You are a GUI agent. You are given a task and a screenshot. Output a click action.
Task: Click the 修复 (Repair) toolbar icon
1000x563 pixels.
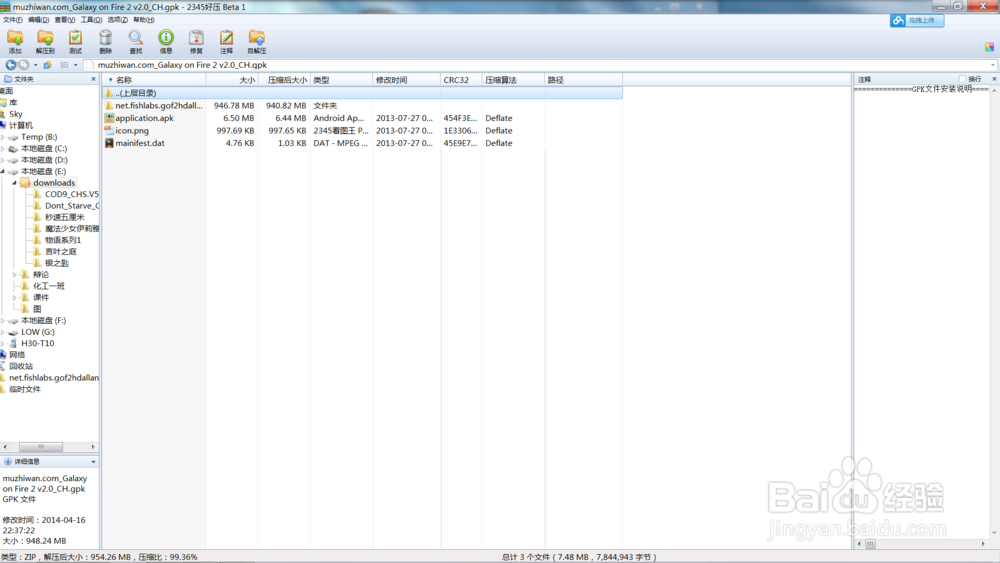click(x=196, y=41)
